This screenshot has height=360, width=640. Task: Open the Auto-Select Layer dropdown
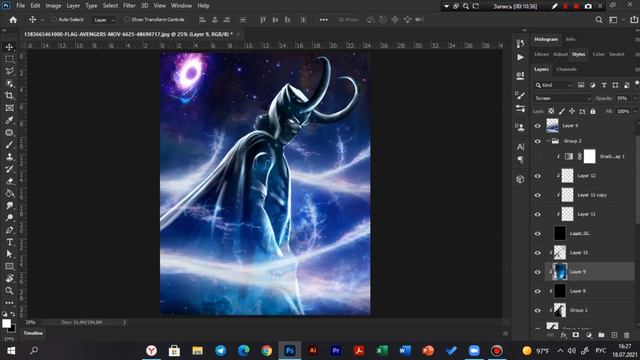point(104,20)
